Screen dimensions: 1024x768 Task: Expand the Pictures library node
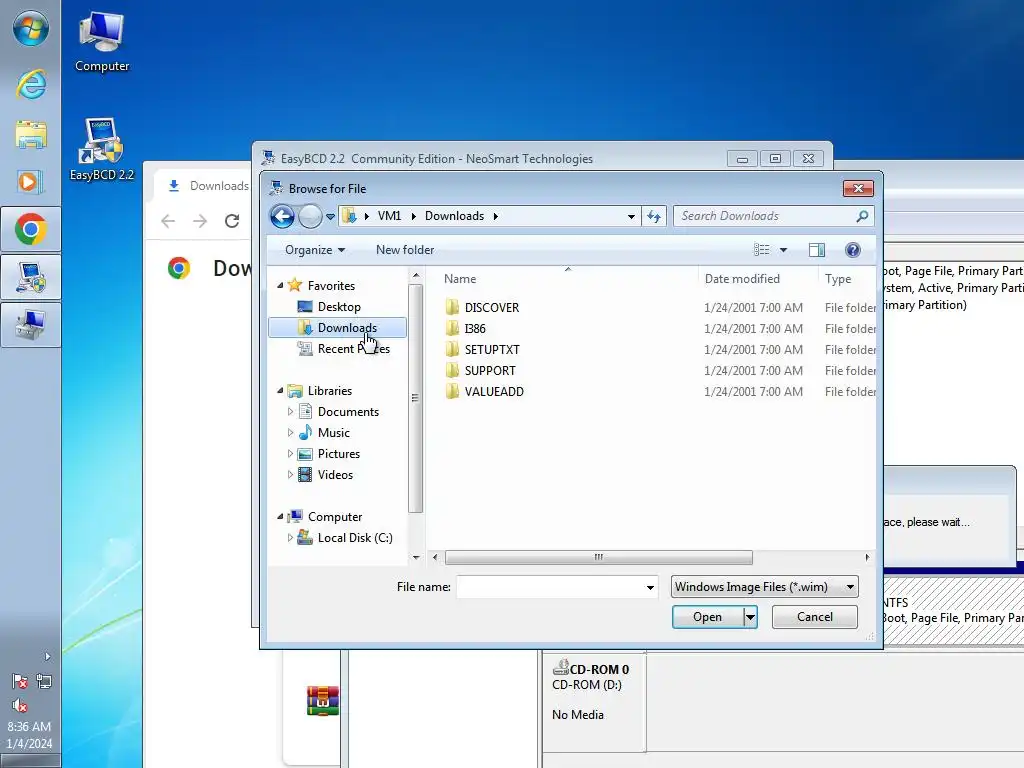291,454
